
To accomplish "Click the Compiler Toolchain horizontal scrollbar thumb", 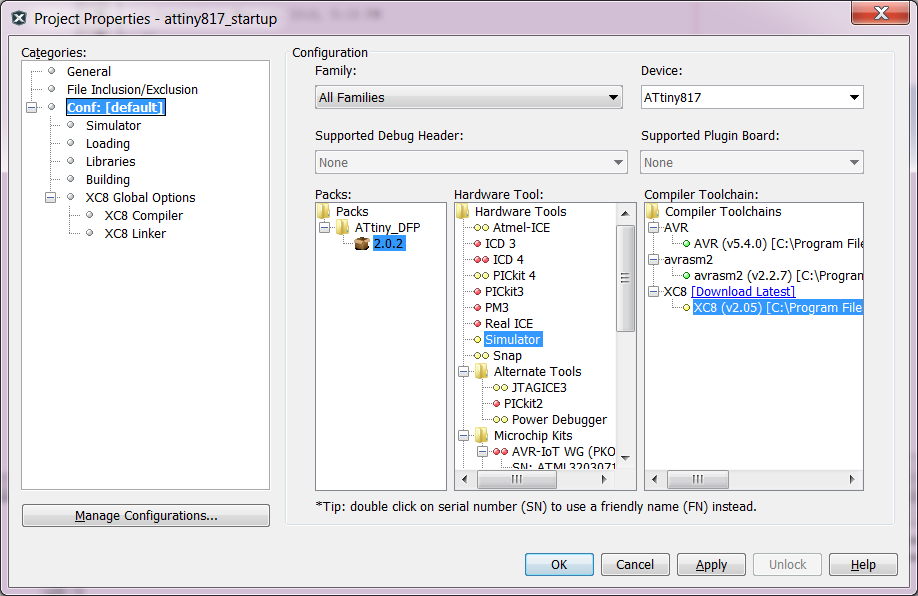I will coord(698,479).
